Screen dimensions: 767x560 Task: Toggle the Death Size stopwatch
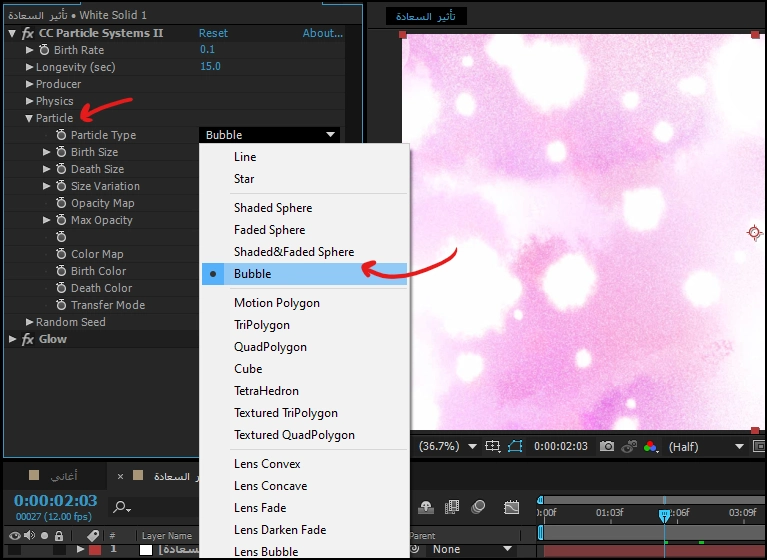point(61,169)
